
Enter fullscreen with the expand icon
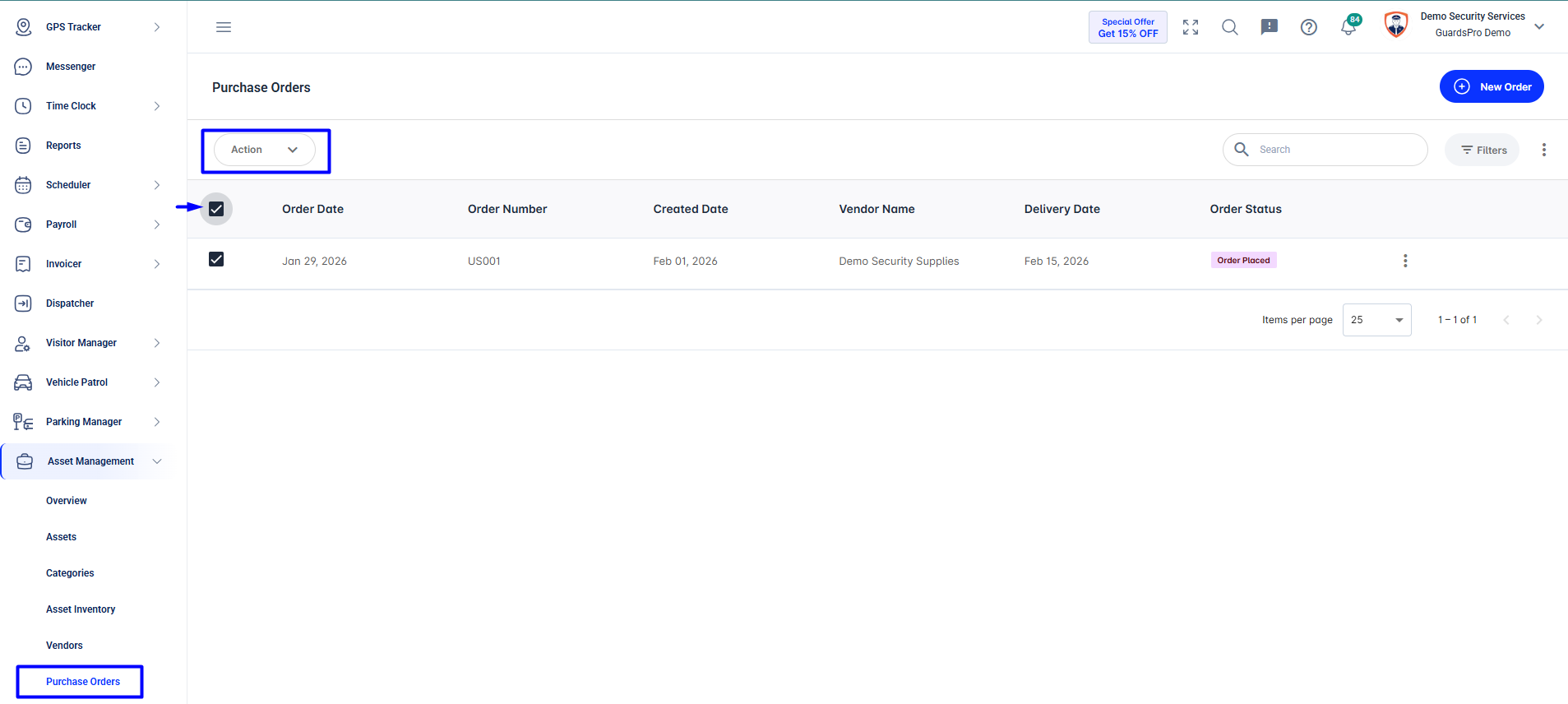pyautogui.click(x=1191, y=27)
